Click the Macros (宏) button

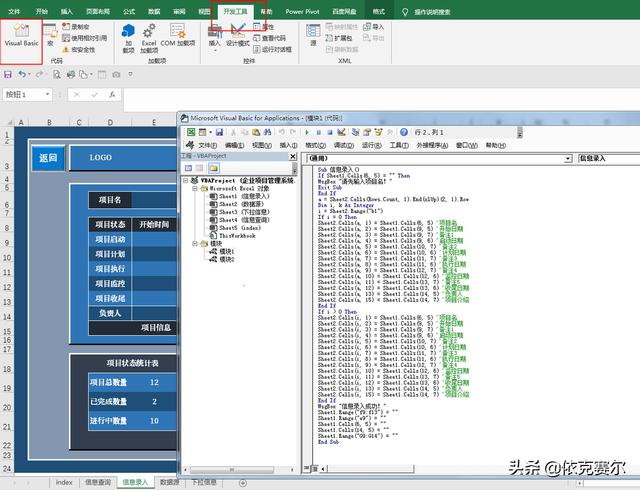pyautogui.click(x=50, y=36)
